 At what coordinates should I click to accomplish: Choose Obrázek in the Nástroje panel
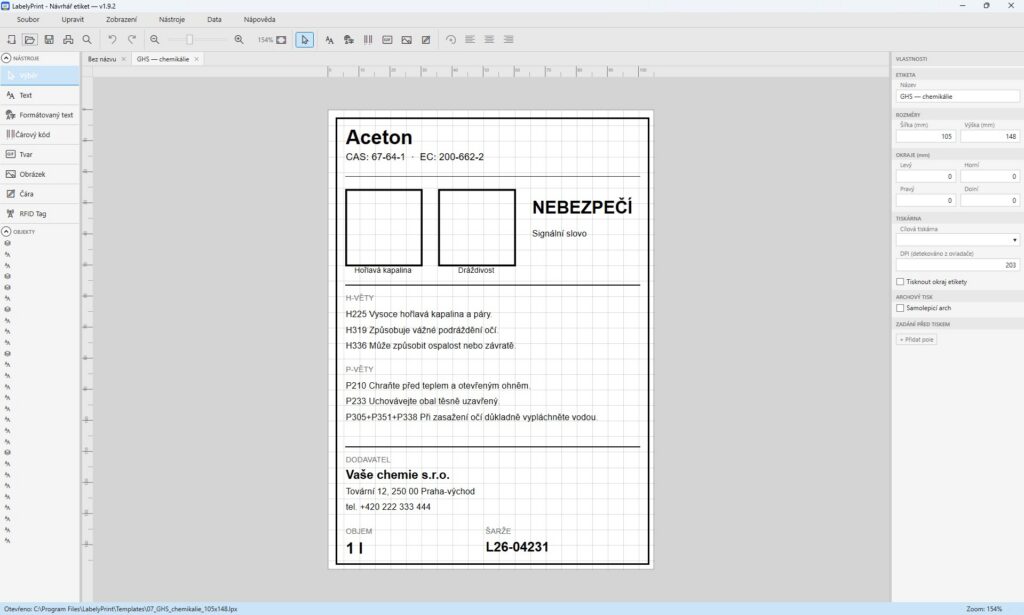point(40,174)
